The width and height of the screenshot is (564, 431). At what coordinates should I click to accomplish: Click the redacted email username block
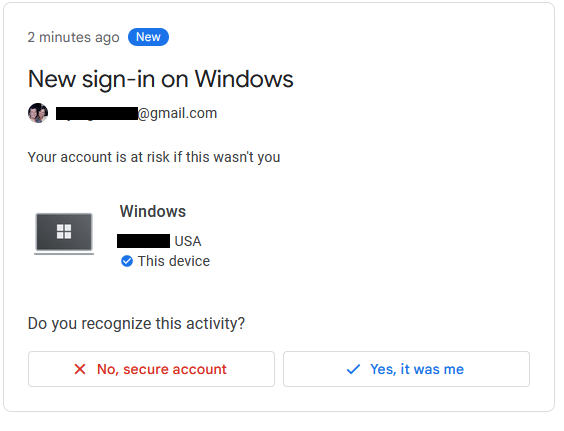click(x=97, y=114)
